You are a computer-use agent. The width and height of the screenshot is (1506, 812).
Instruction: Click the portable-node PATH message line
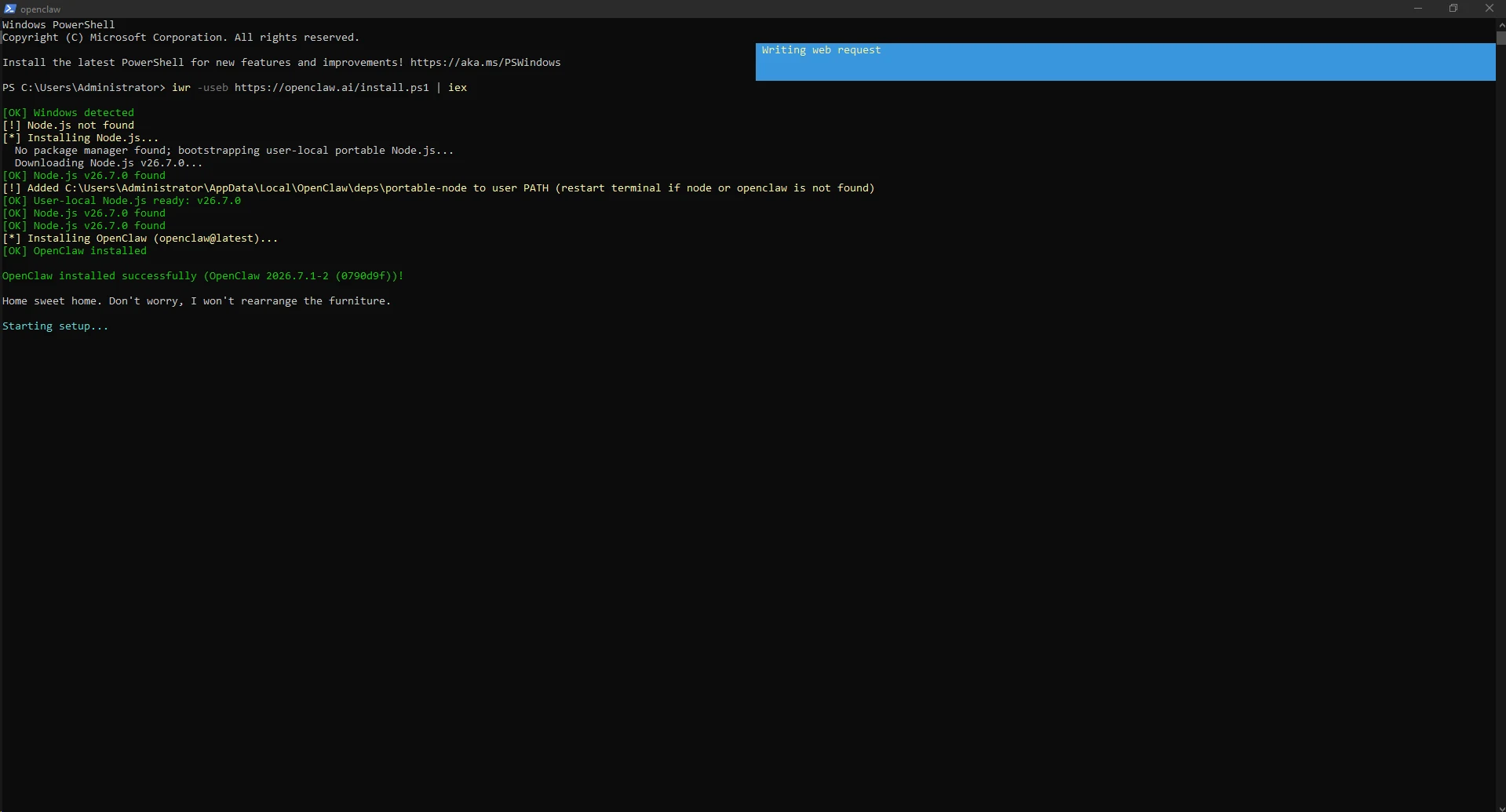tap(439, 188)
